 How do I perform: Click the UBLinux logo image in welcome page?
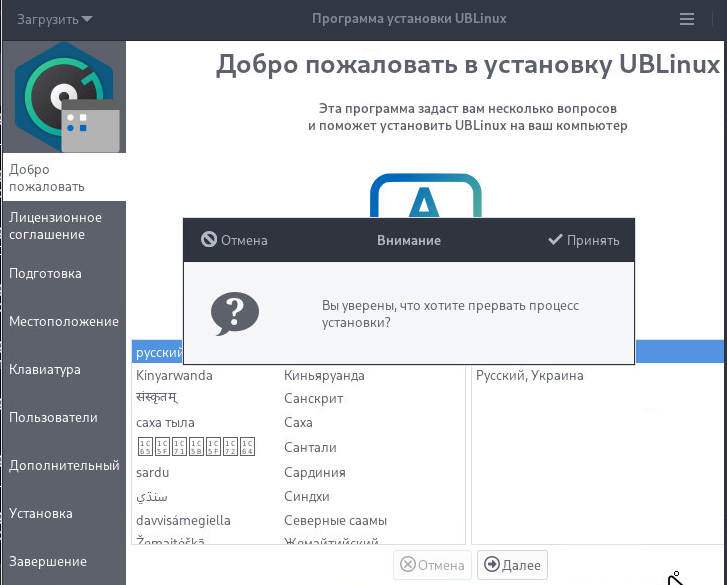[x=426, y=195]
